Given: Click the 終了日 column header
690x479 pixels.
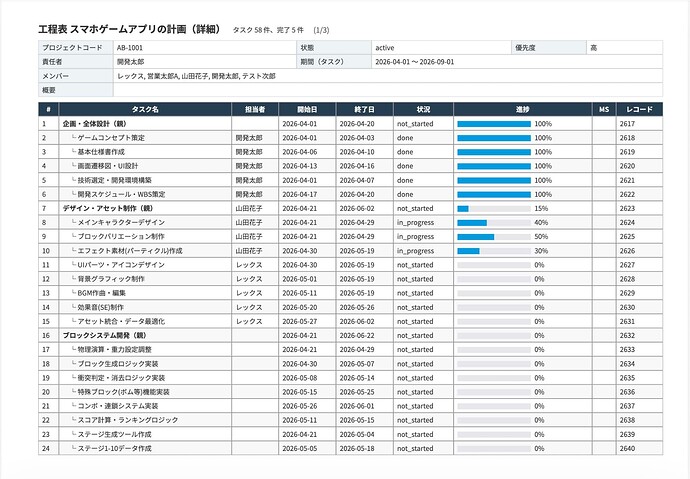Looking at the screenshot, I should tap(364, 110).
